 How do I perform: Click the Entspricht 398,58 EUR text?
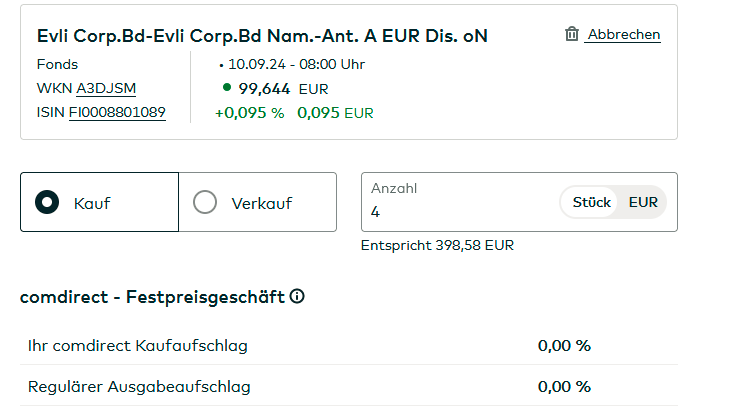click(437, 245)
